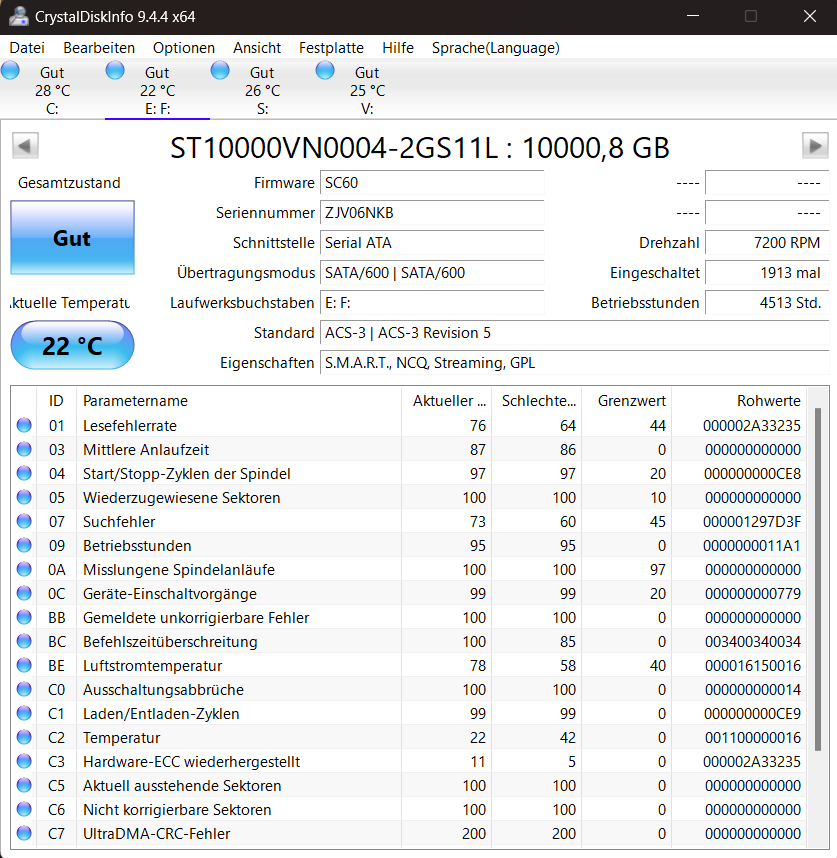Click the status orb for Suchfehler row
Viewport: 837px width, 858px height.
tap(24, 521)
